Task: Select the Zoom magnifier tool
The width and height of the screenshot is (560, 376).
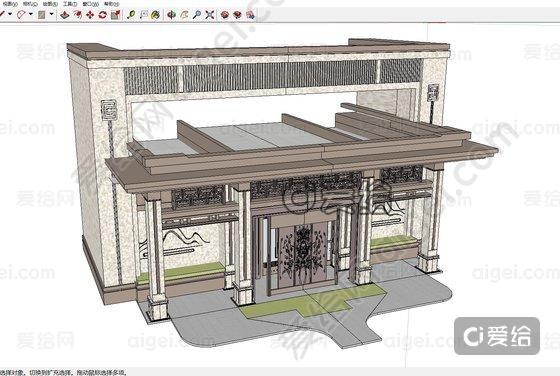Action: tap(197, 15)
